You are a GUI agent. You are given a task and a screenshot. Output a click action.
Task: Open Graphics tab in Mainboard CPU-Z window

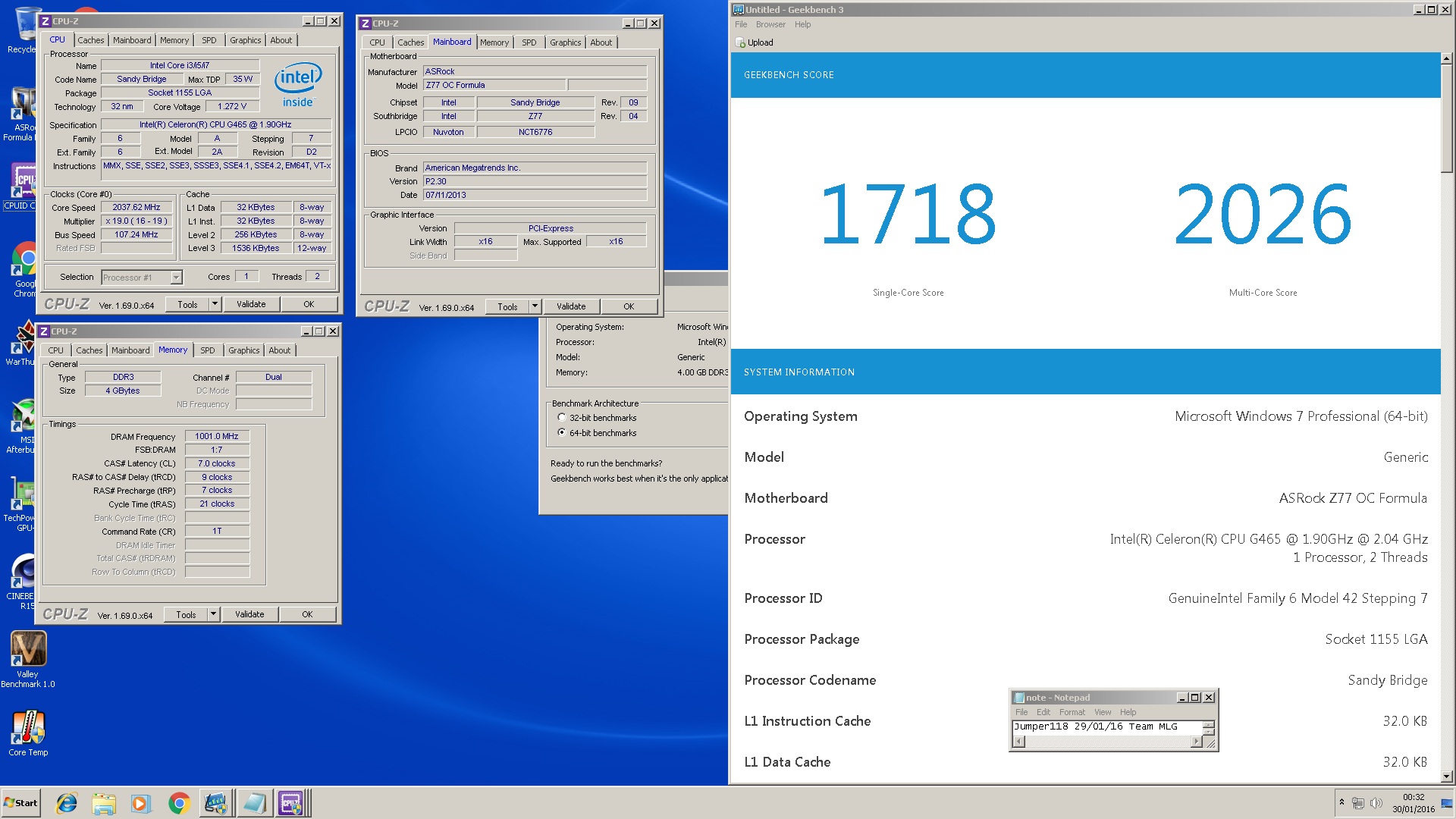[x=566, y=42]
